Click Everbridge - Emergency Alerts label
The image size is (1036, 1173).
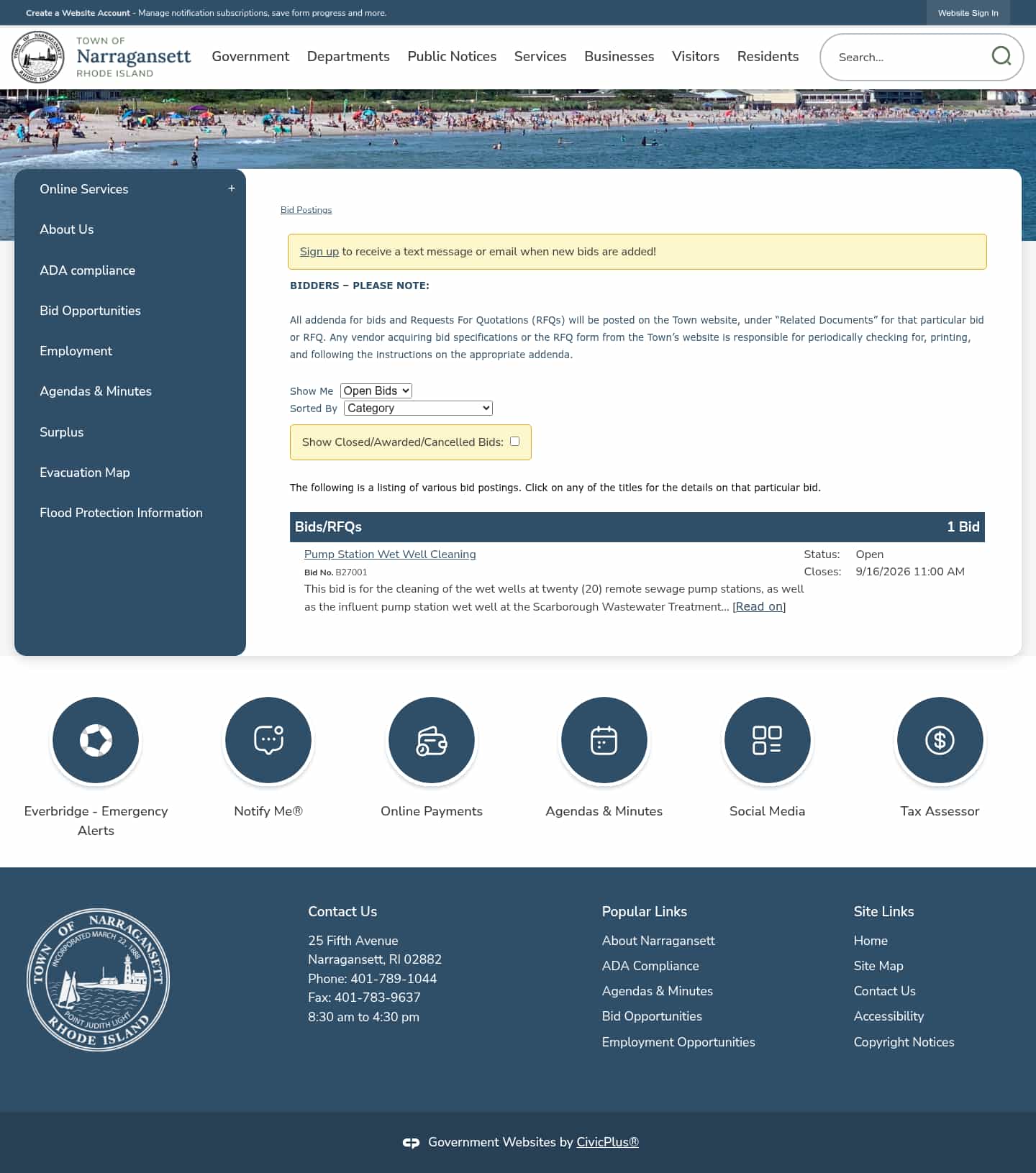[96, 821]
